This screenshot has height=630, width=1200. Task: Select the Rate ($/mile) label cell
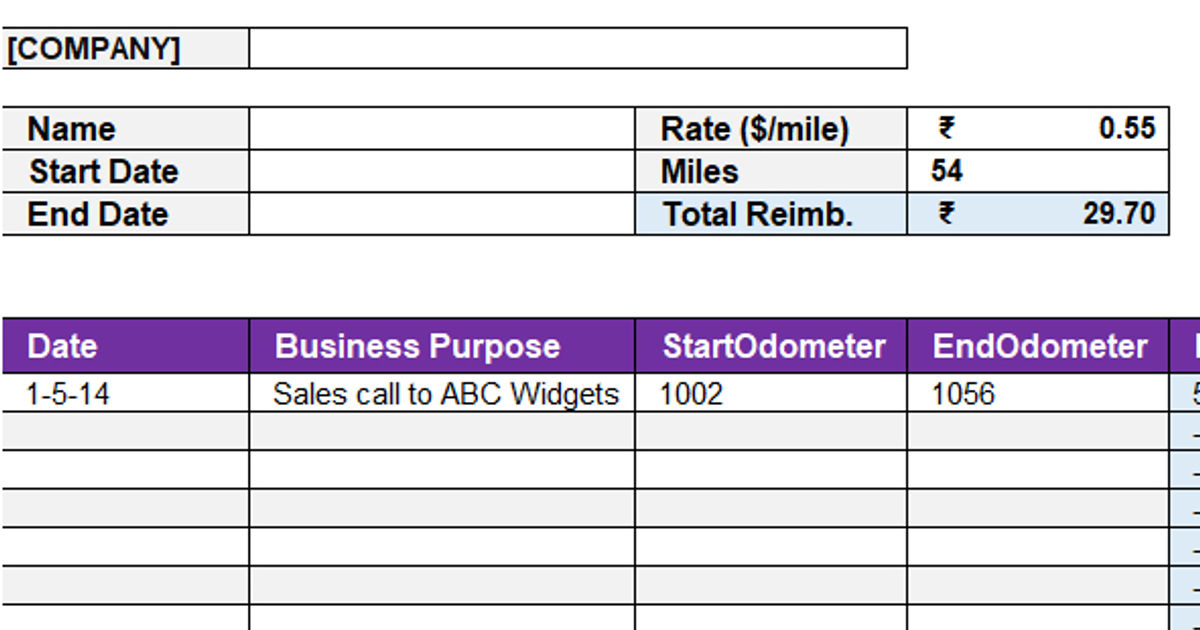click(770, 129)
